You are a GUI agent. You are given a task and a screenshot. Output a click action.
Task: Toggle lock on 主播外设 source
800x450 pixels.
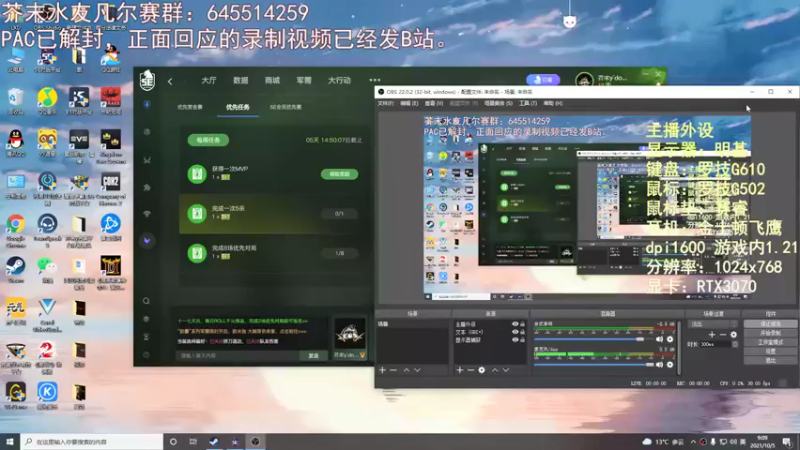(x=522, y=324)
